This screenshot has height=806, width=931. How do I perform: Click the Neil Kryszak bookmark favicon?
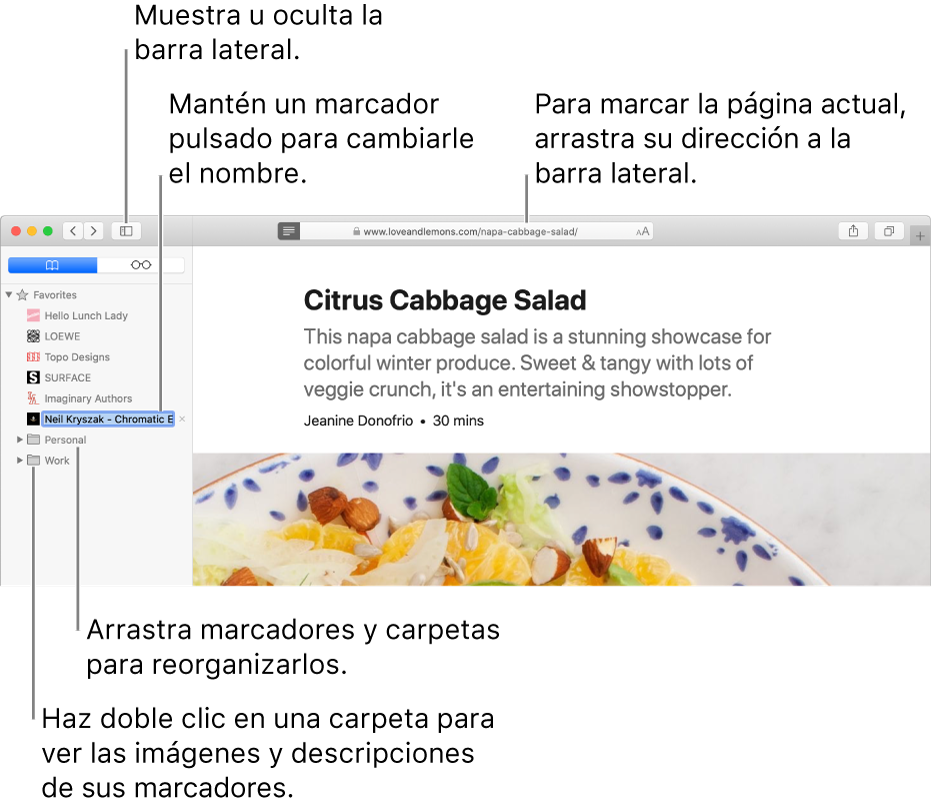(33, 419)
